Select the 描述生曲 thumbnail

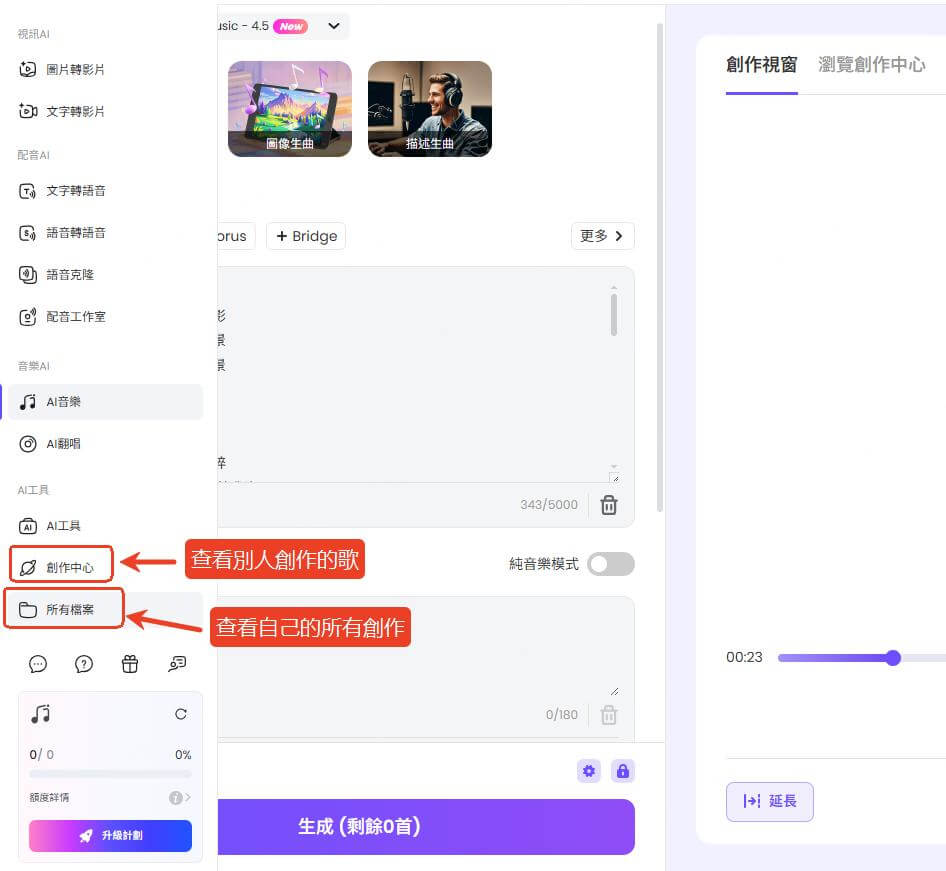pos(430,109)
